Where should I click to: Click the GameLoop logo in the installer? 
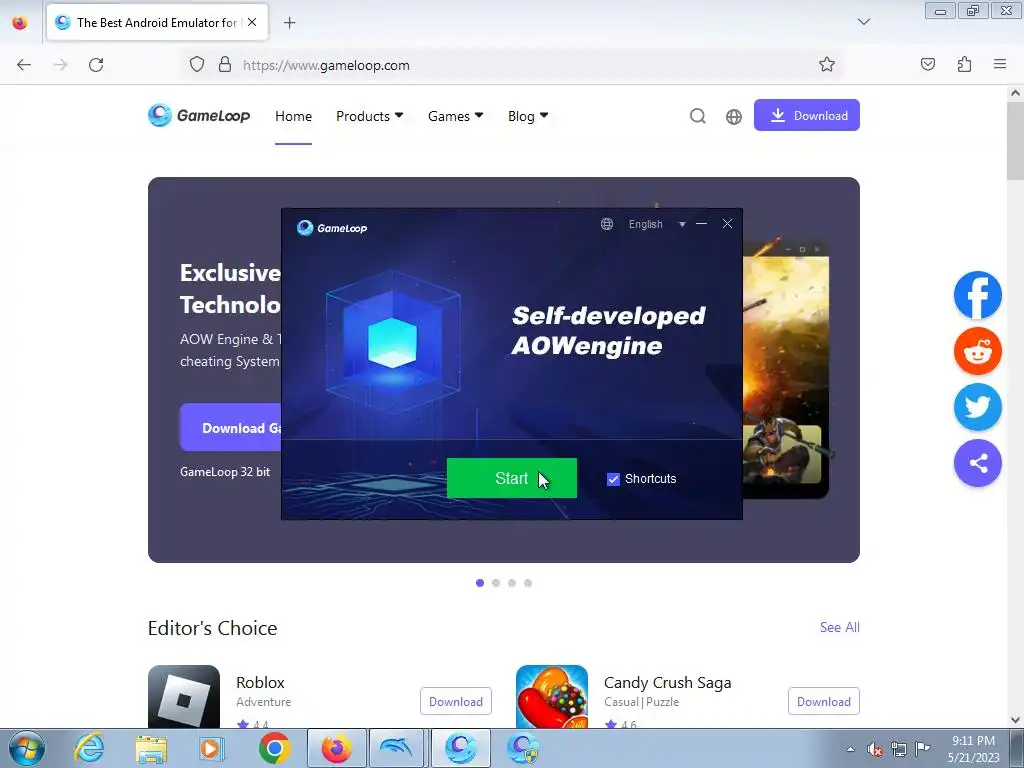pyautogui.click(x=332, y=227)
